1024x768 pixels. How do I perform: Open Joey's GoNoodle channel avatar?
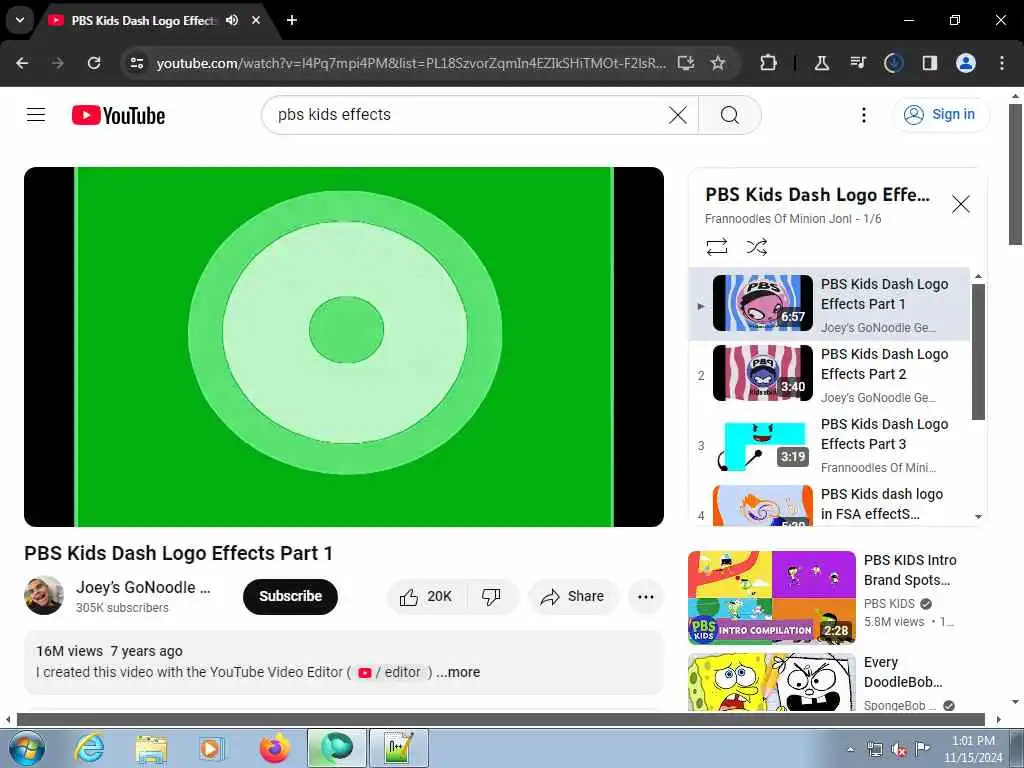tap(44, 595)
